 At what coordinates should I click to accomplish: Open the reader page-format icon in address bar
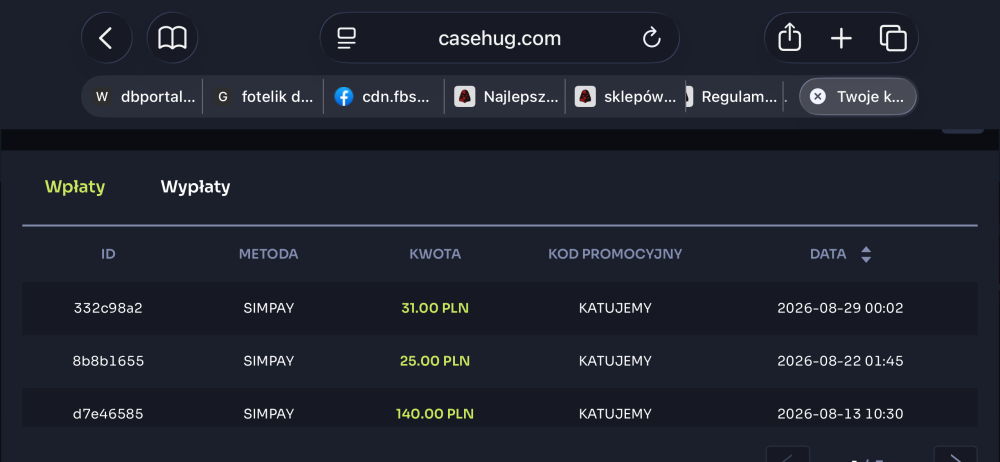pos(346,38)
